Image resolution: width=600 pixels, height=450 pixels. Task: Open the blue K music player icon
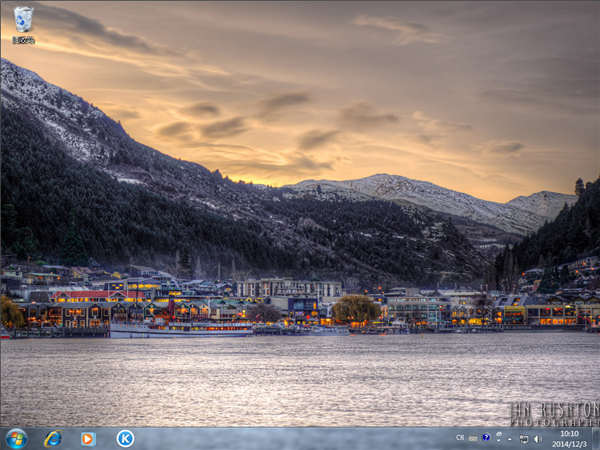pyautogui.click(x=125, y=438)
